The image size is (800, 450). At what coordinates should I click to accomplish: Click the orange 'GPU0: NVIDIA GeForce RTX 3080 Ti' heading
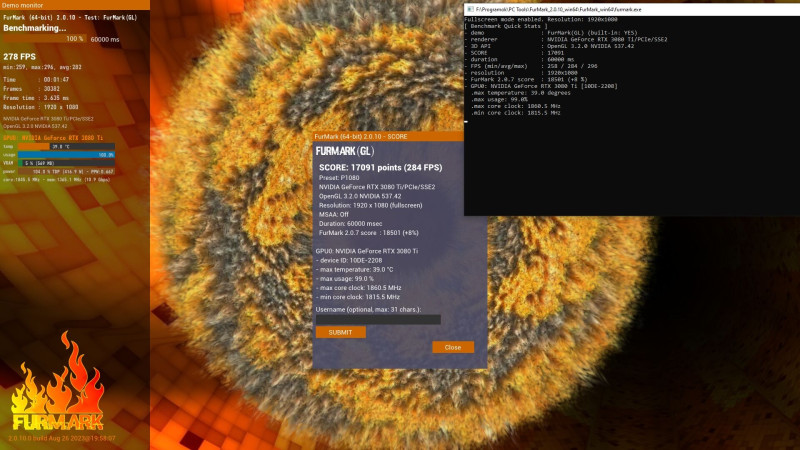coord(53,138)
